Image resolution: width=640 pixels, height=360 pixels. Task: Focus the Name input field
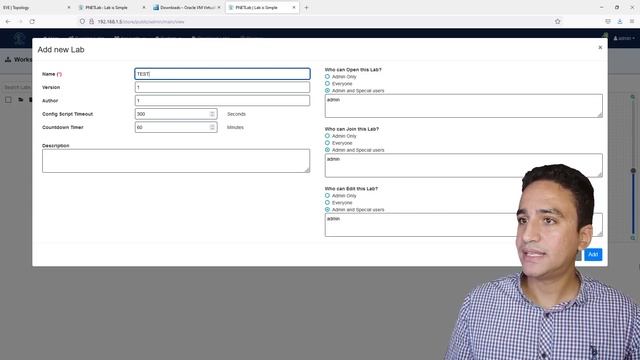[222, 74]
